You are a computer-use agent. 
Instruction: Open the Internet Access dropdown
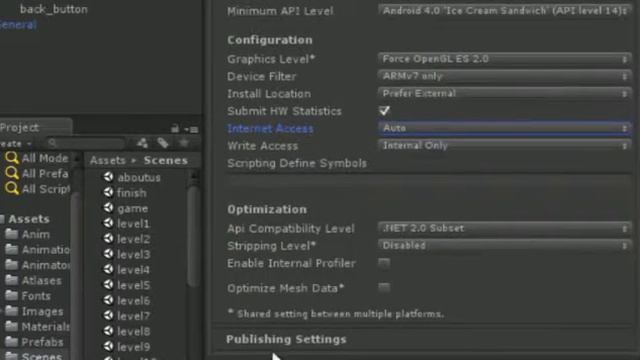(504, 128)
